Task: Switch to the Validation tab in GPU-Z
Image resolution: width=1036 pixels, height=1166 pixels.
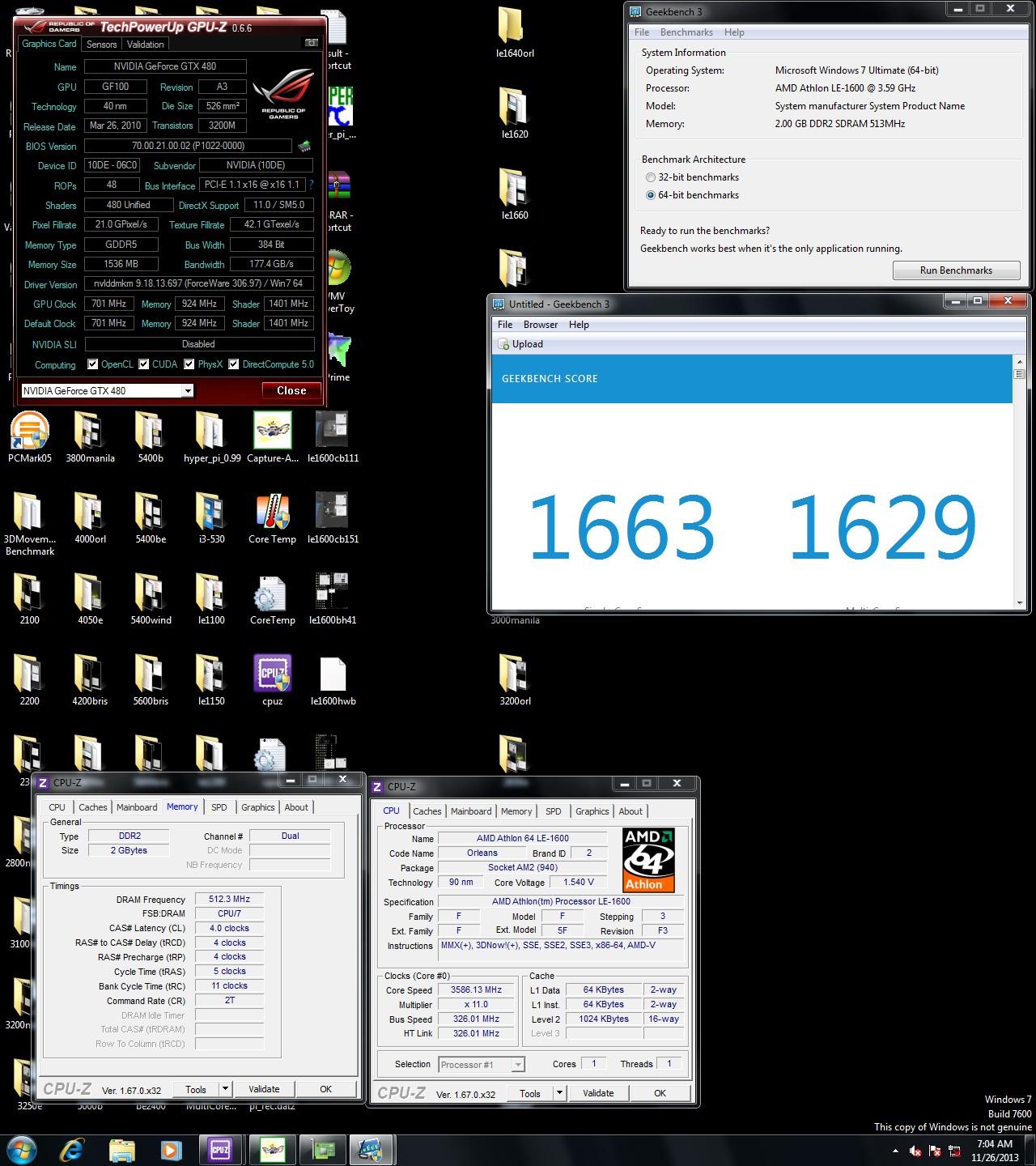Action: click(146, 45)
